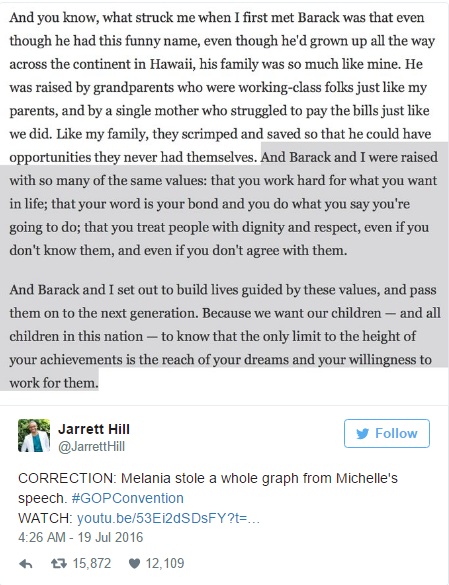
Task: Click the Twitter bird icon in Follow
Action: point(362,434)
